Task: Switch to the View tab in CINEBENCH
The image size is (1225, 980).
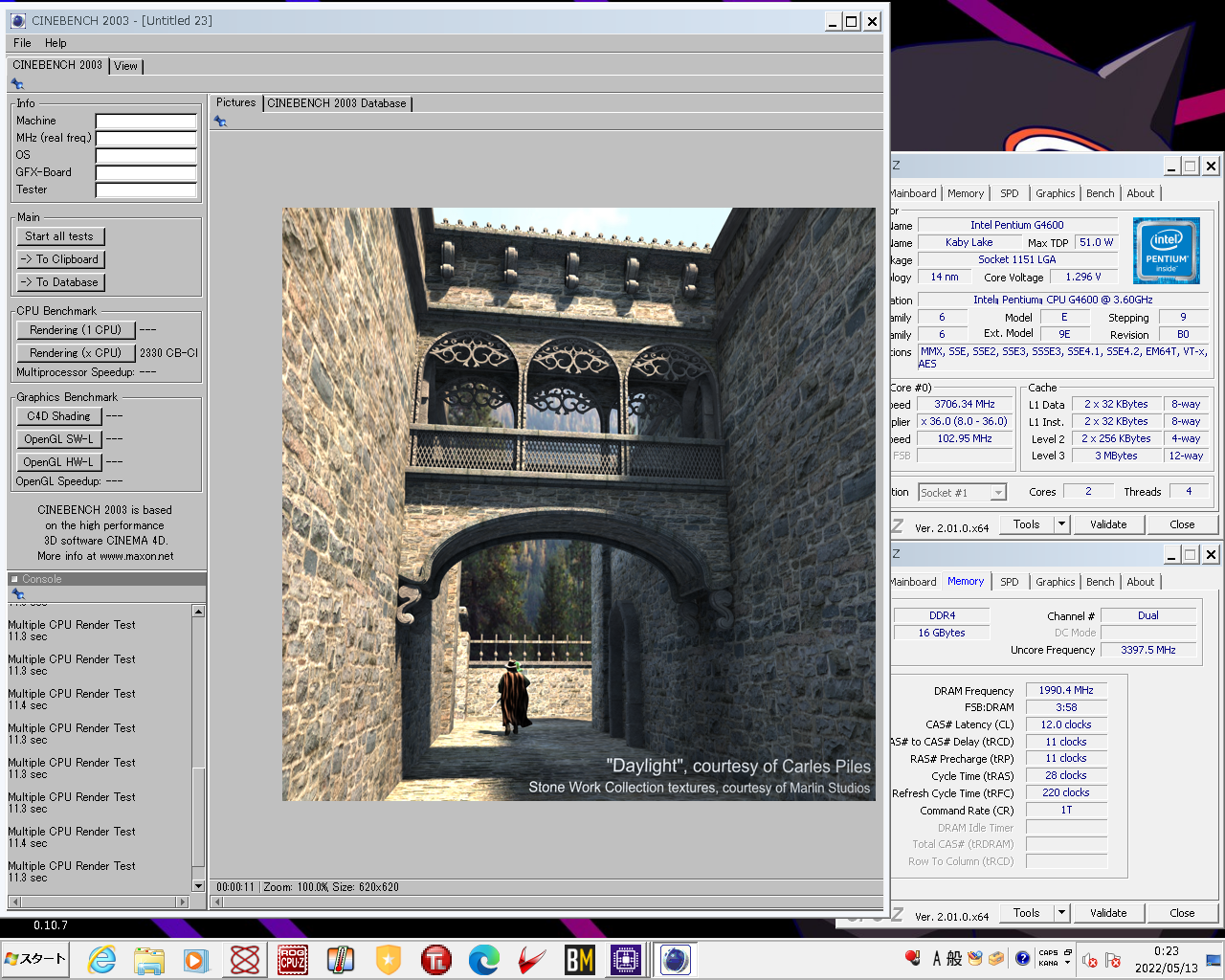Action: (125, 66)
